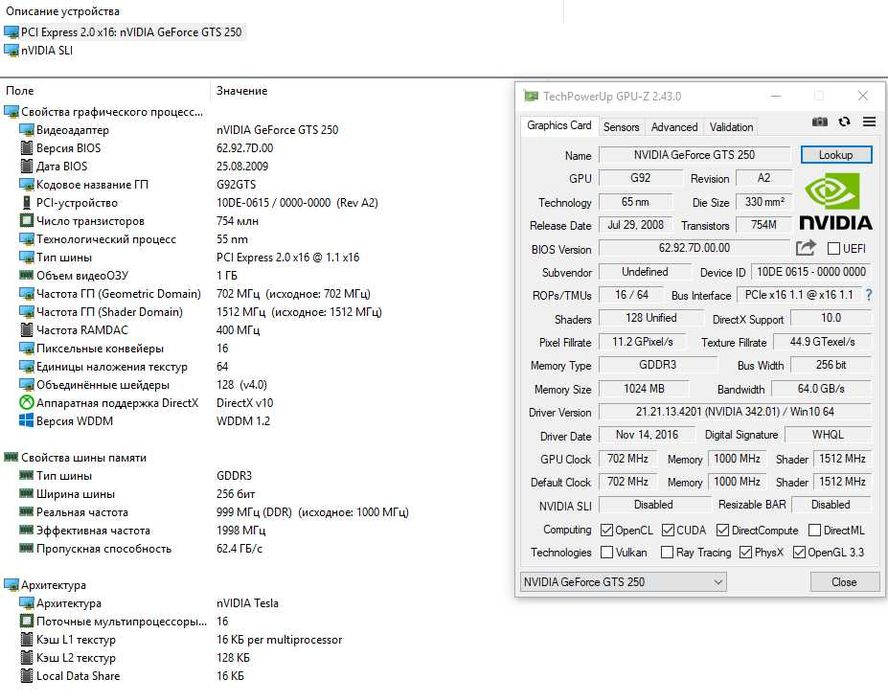Image resolution: width=888 pixels, height=699 pixels.
Task: Click the Name field NVIDIA GeForce GTS 250
Action: pyautogui.click(x=694, y=155)
